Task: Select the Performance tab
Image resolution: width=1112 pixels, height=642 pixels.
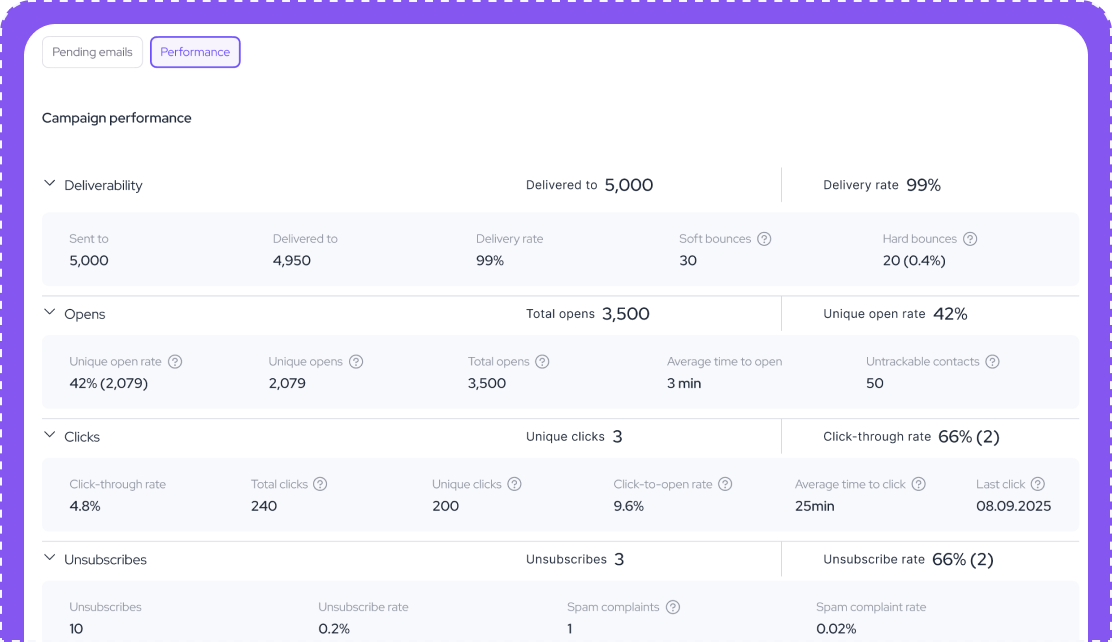Action: 195,52
